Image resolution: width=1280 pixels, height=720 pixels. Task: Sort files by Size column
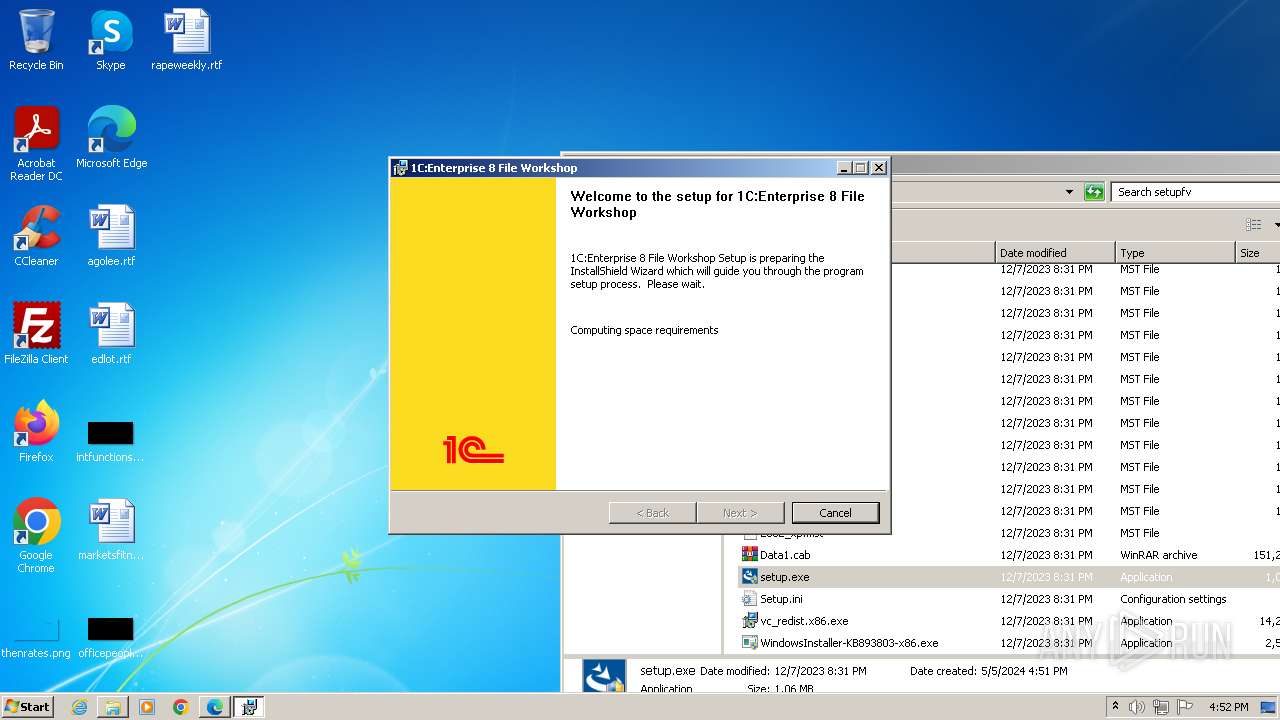[x=1258, y=253]
